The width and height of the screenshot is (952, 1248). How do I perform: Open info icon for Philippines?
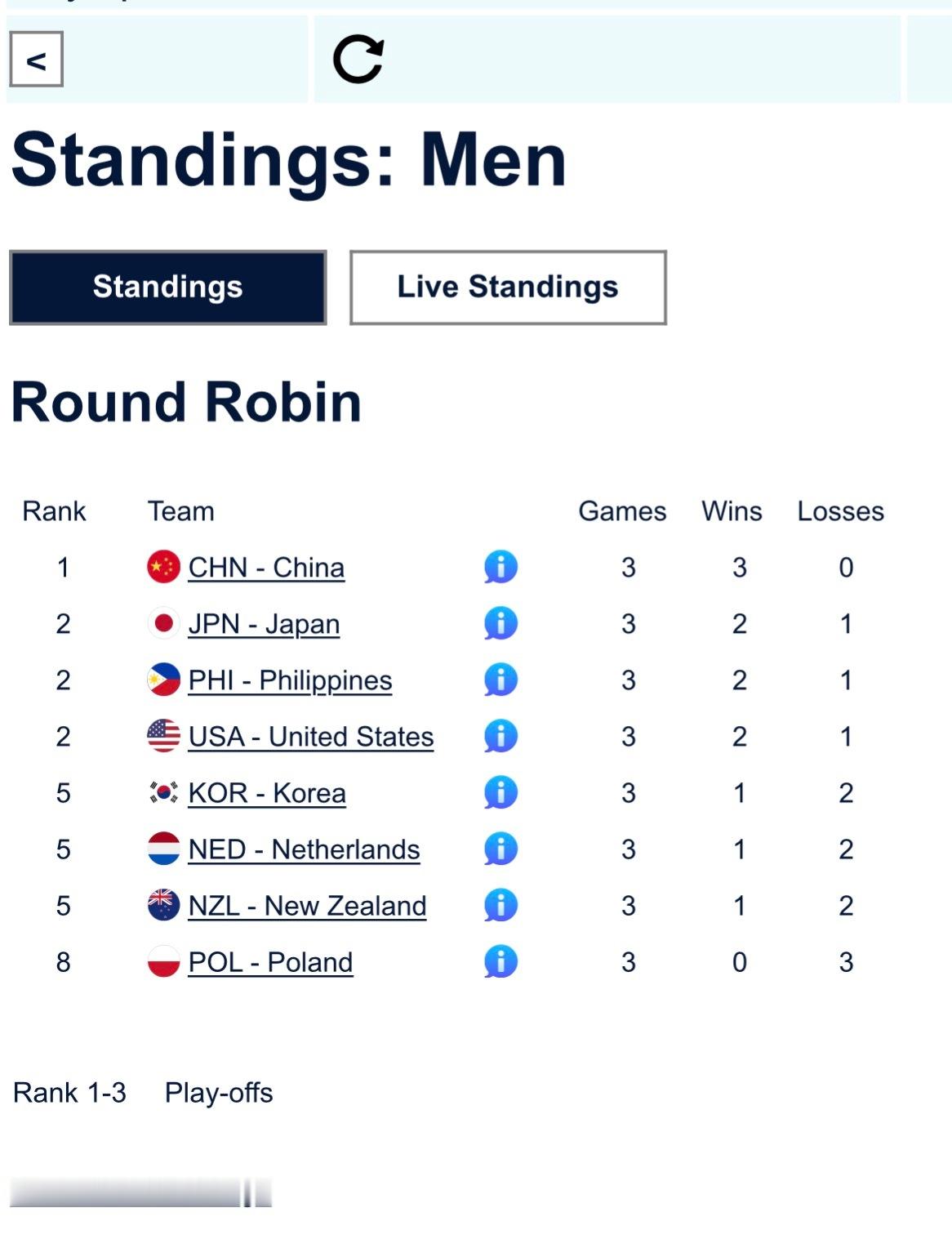500,680
